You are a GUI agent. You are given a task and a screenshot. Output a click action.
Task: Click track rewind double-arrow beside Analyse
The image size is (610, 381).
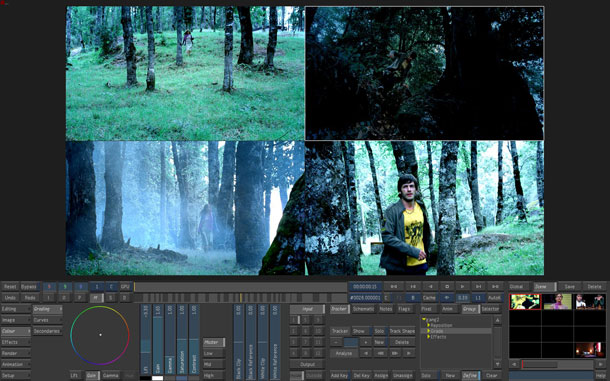coord(380,353)
